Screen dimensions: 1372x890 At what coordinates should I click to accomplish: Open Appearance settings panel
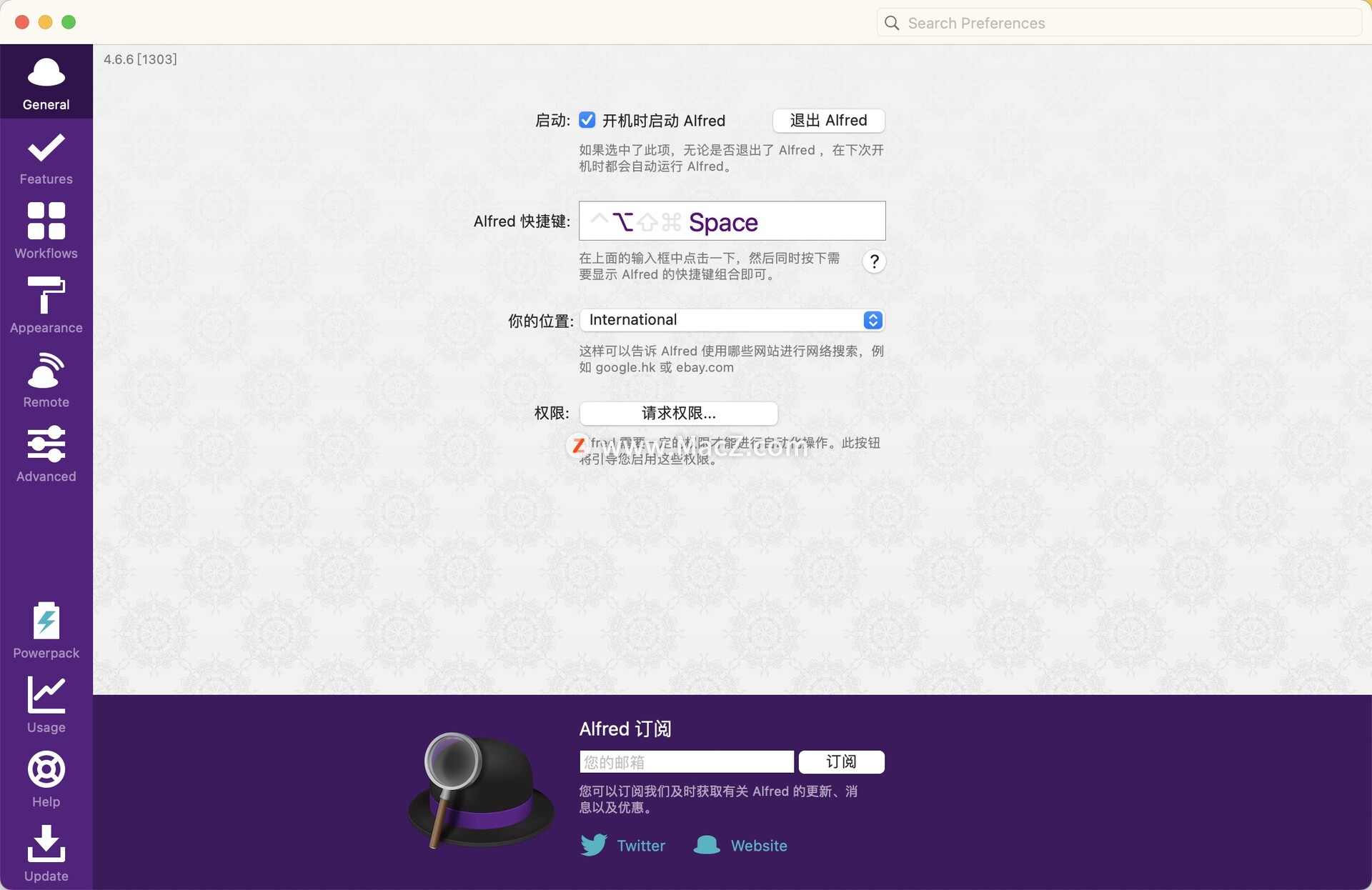(x=46, y=305)
